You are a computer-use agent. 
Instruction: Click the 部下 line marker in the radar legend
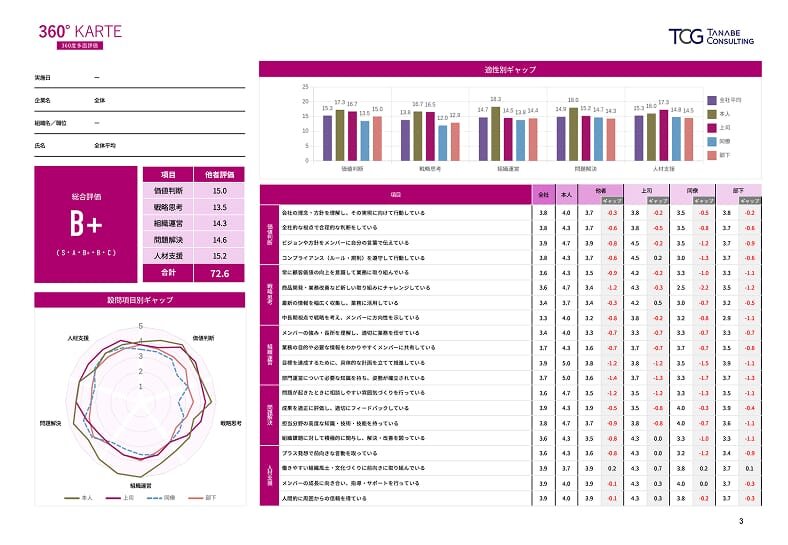point(196,498)
